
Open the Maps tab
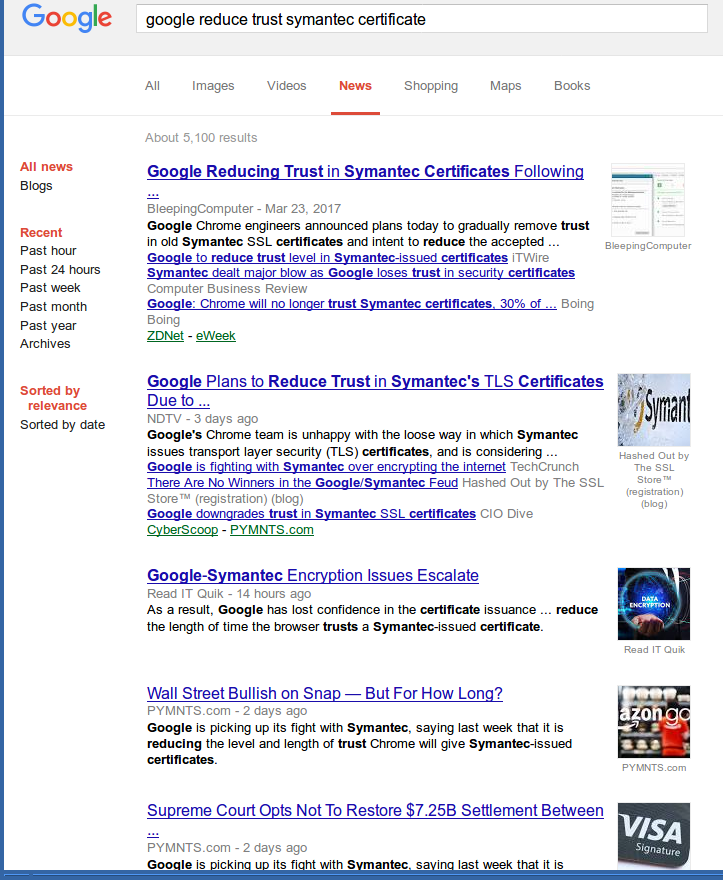pyautogui.click(x=505, y=86)
